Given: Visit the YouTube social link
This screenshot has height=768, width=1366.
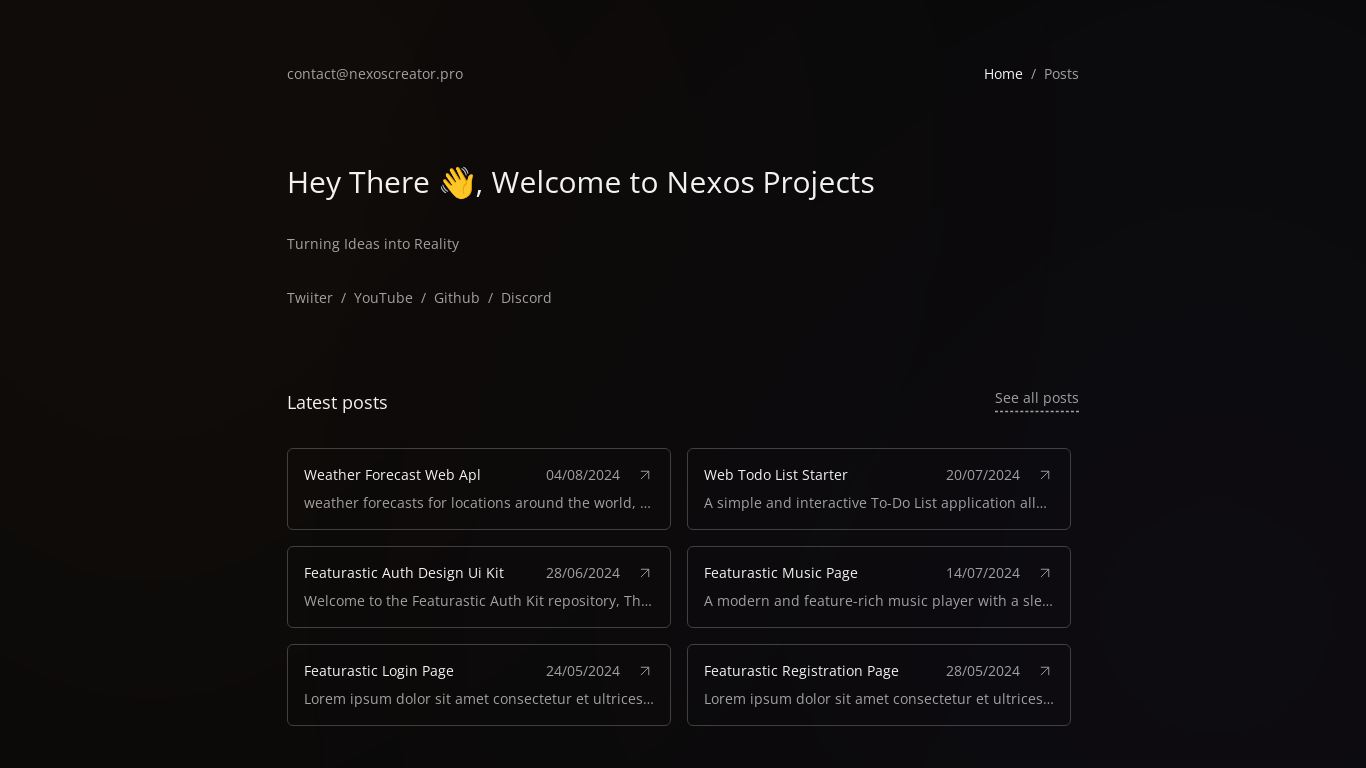Looking at the screenshot, I should pos(383,298).
